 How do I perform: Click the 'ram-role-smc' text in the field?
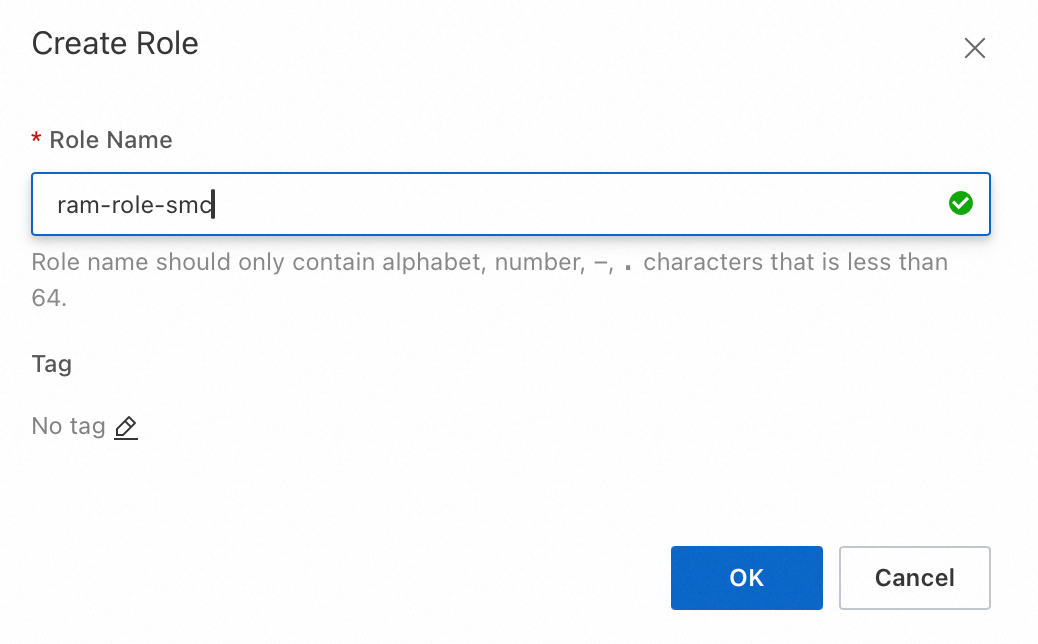(x=136, y=205)
